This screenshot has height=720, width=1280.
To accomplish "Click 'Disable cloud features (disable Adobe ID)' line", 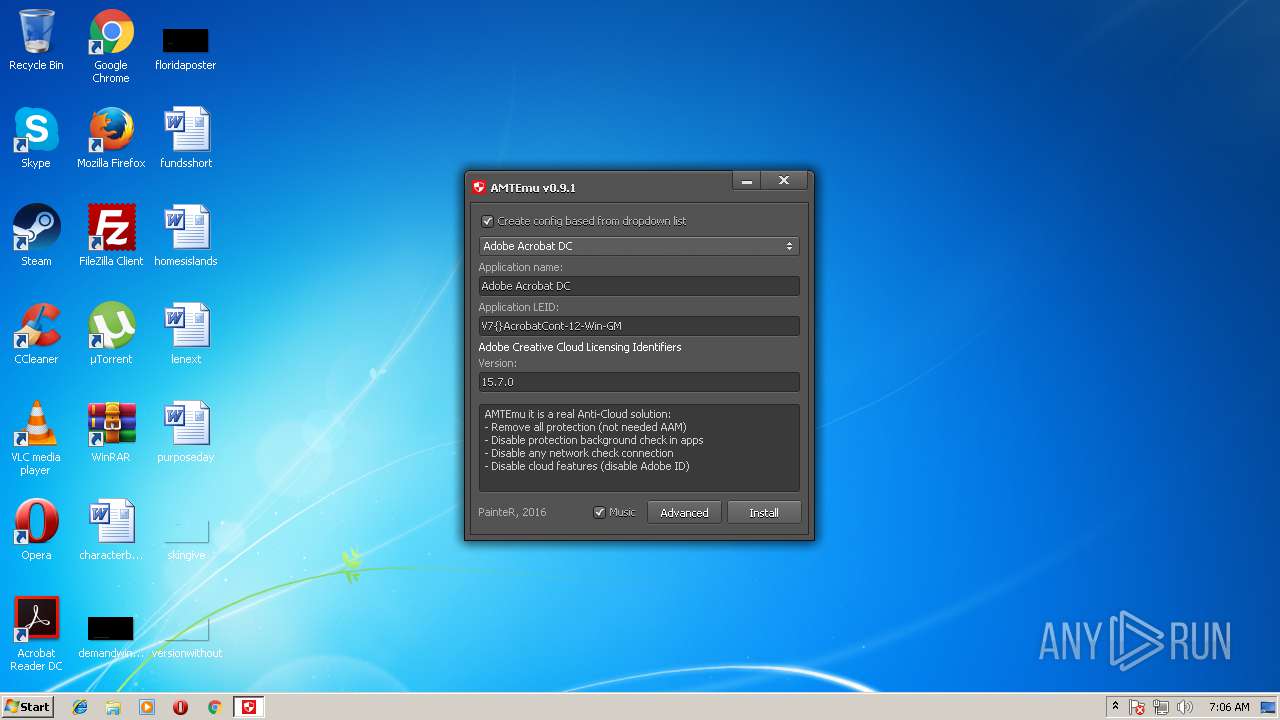I will pyautogui.click(x=587, y=466).
